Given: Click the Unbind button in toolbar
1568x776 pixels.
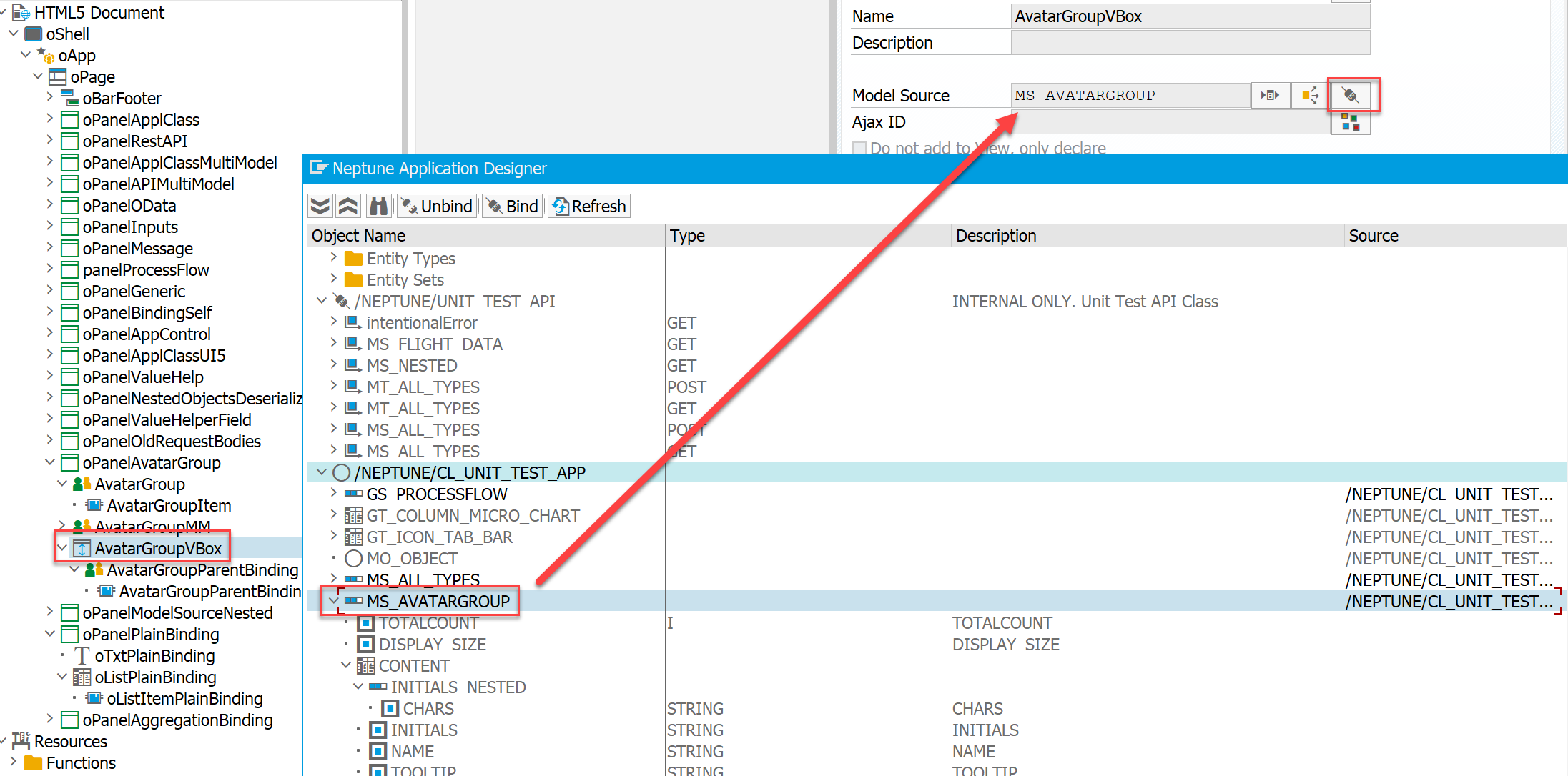Looking at the screenshot, I should point(441,206).
